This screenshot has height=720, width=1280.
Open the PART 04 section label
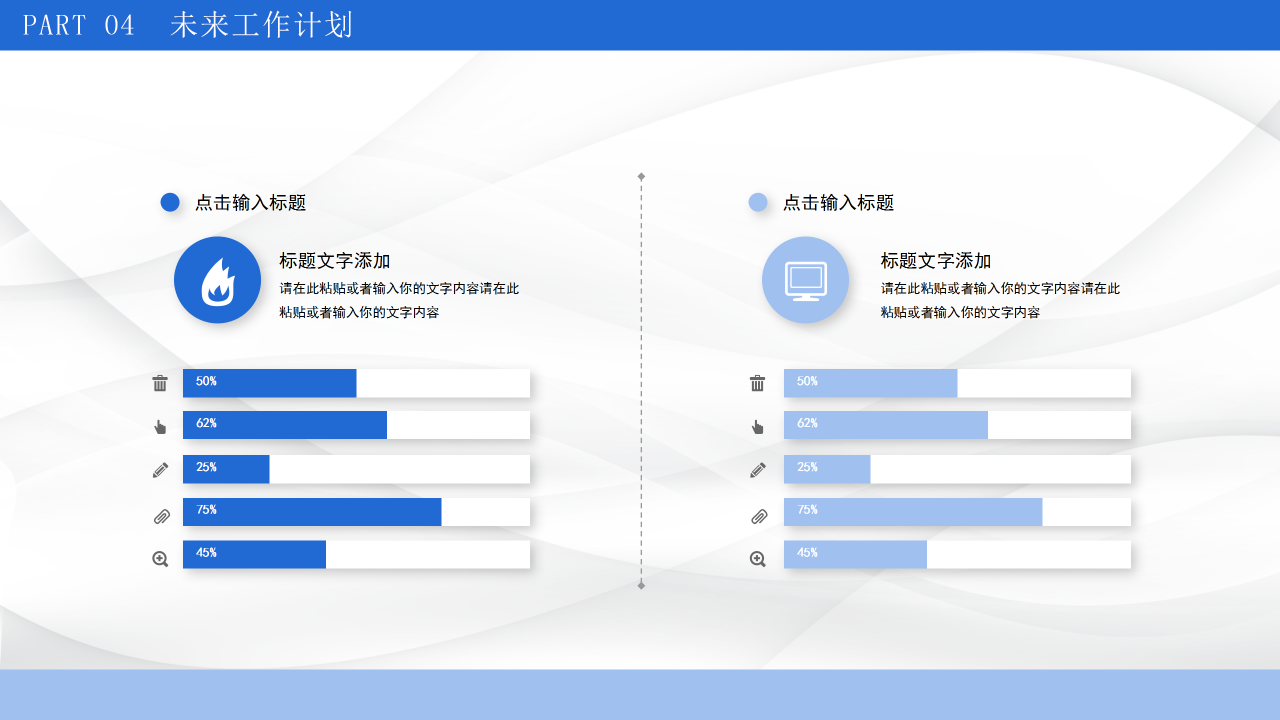pos(78,26)
